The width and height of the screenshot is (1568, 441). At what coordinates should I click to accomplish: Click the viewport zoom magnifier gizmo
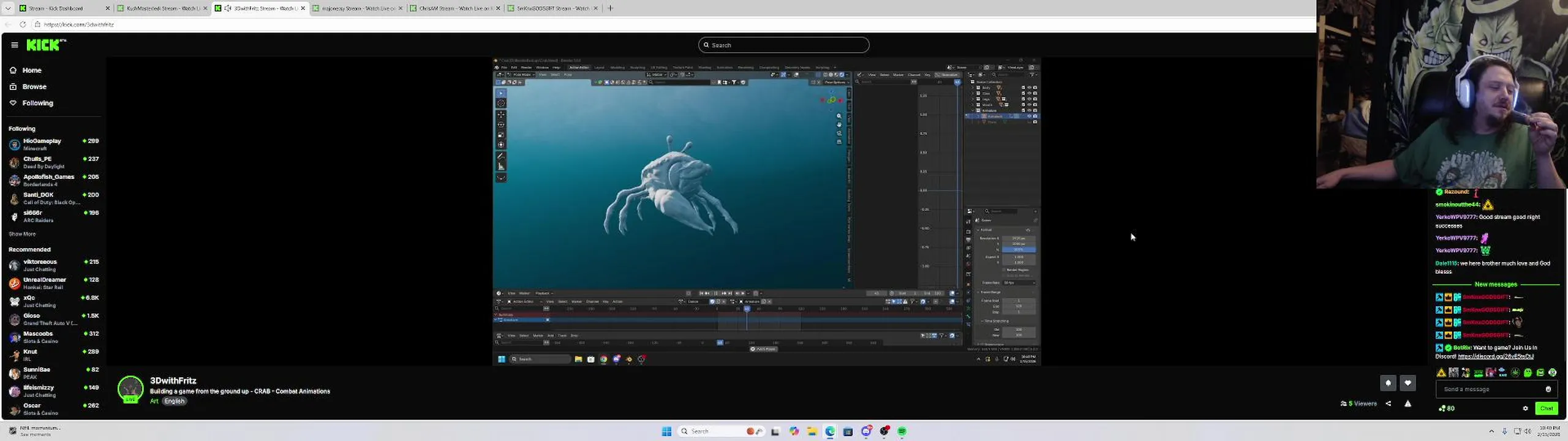point(839,116)
